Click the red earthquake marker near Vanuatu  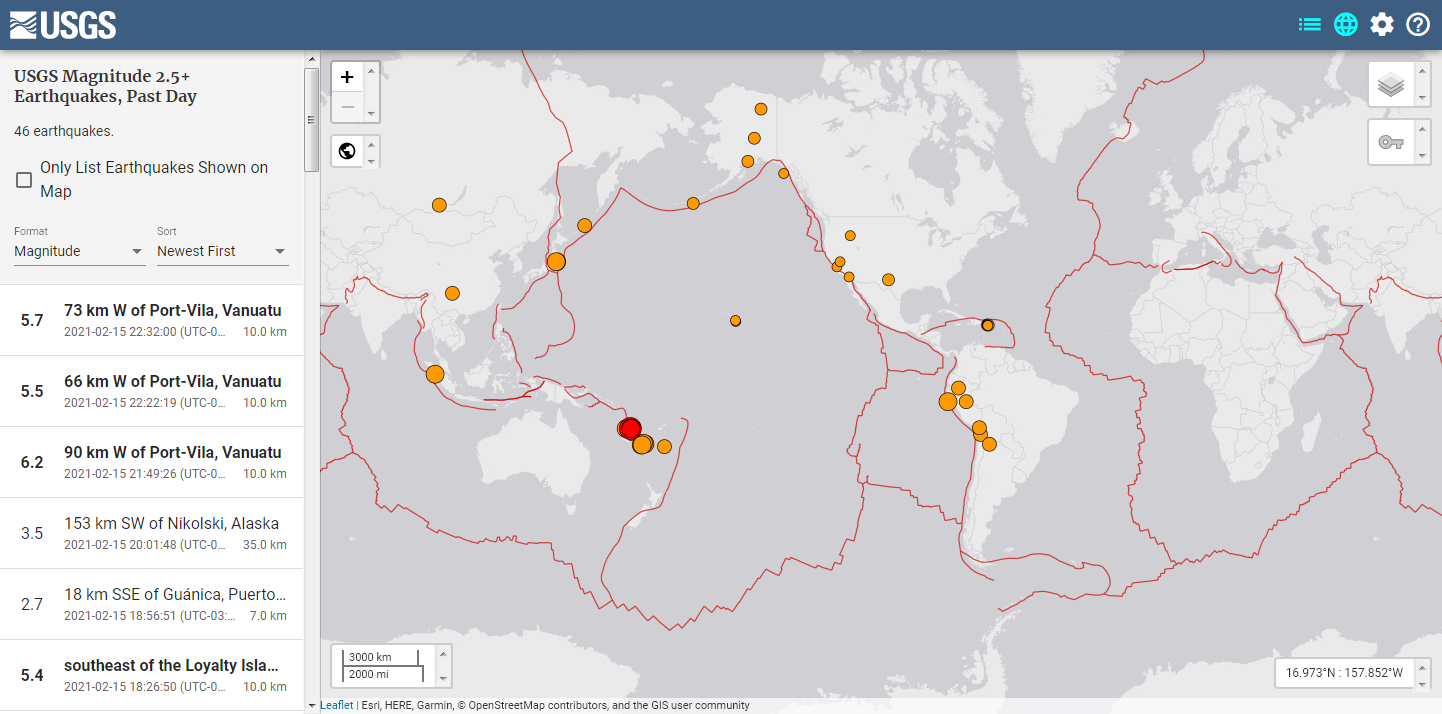click(x=630, y=428)
